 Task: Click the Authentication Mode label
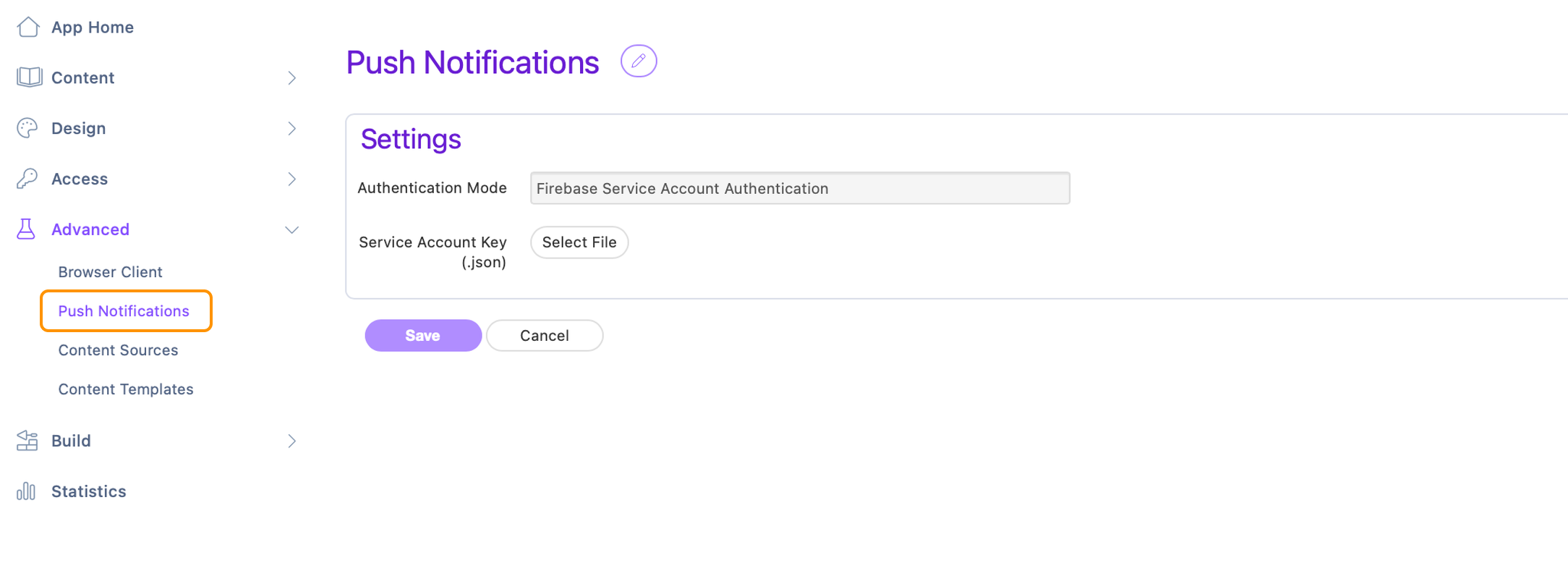tap(432, 188)
